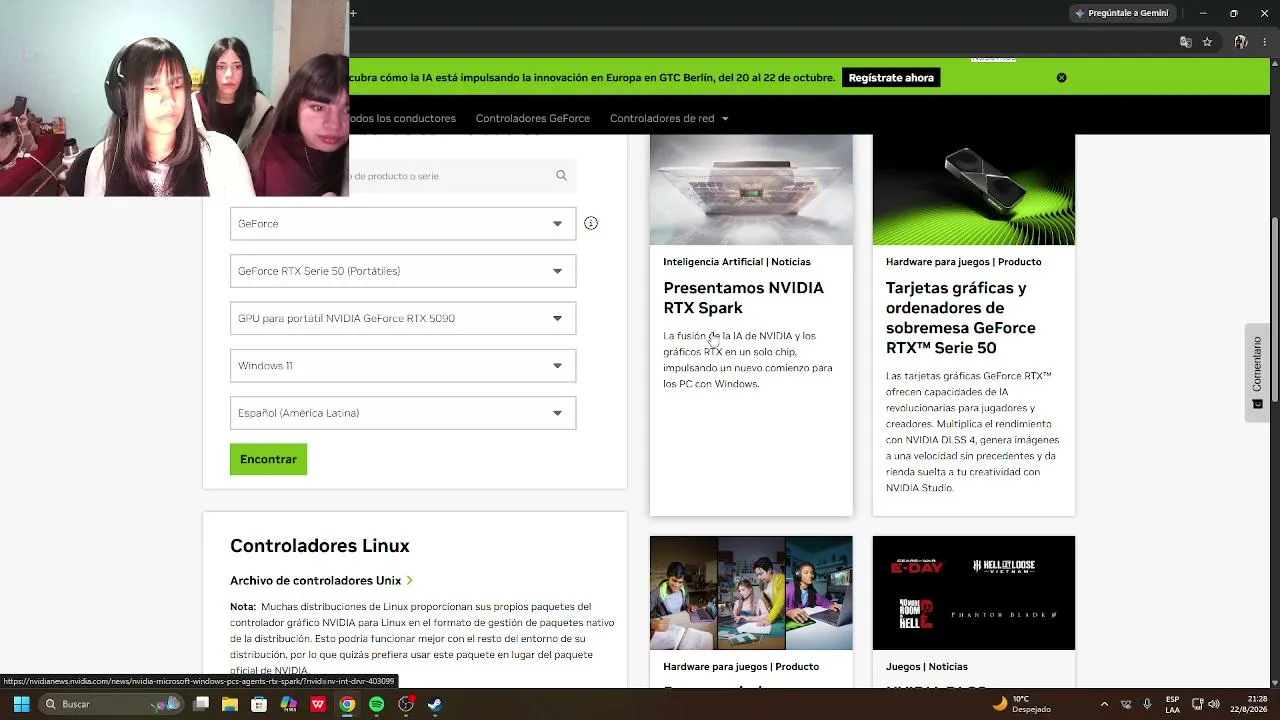Open a new browser tab
The width and height of the screenshot is (1280, 720).
click(353, 13)
